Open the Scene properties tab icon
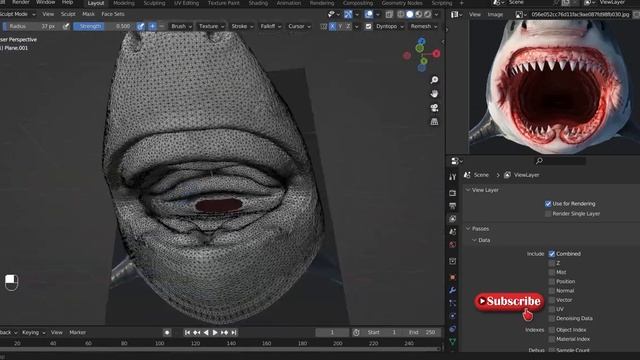The height and width of the screenshot is (360, 640). click(452, 231)
